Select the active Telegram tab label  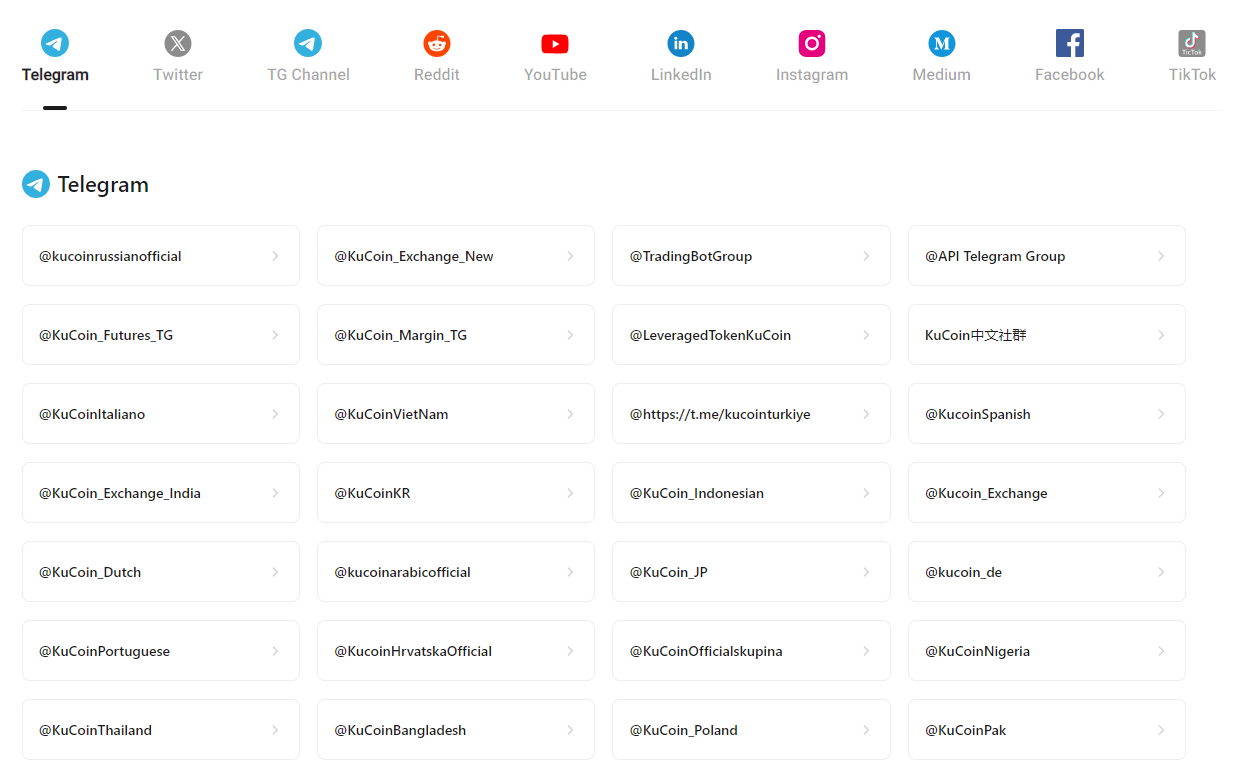click(x=55, y=75)
